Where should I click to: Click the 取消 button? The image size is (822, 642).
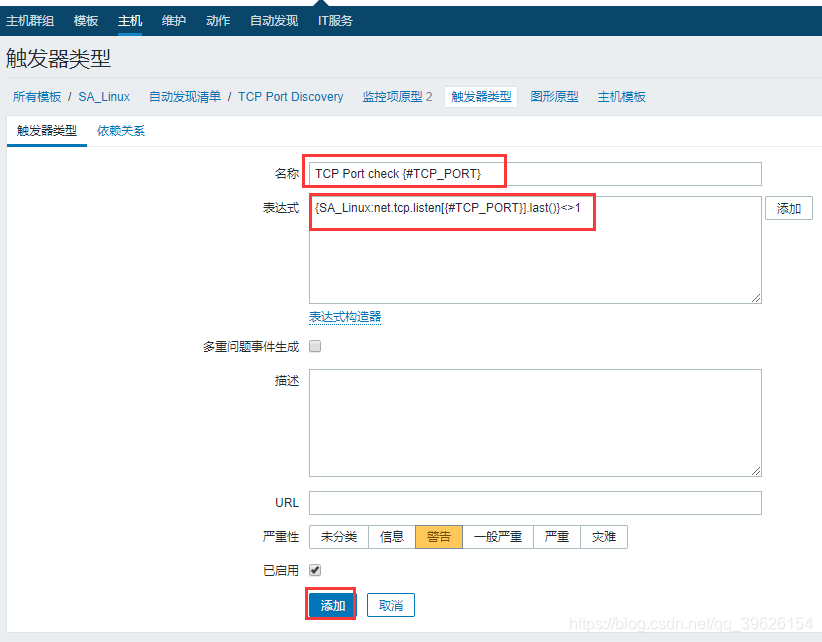(391, 605)
